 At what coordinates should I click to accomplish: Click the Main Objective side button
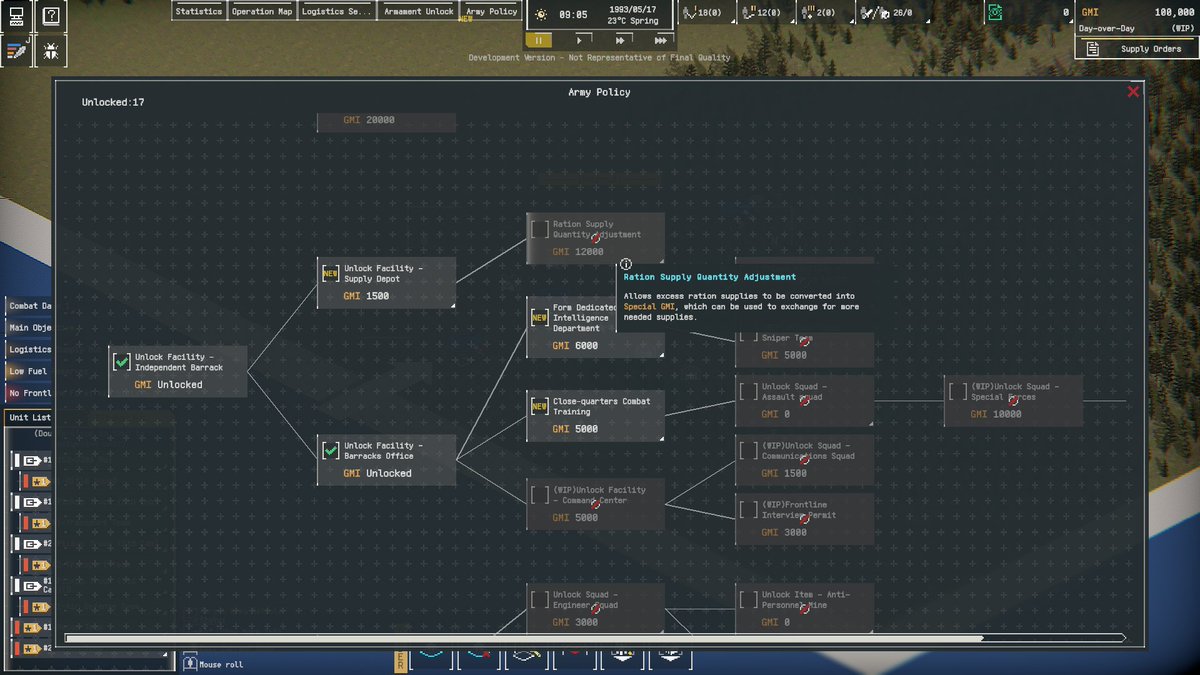[29, 328]
